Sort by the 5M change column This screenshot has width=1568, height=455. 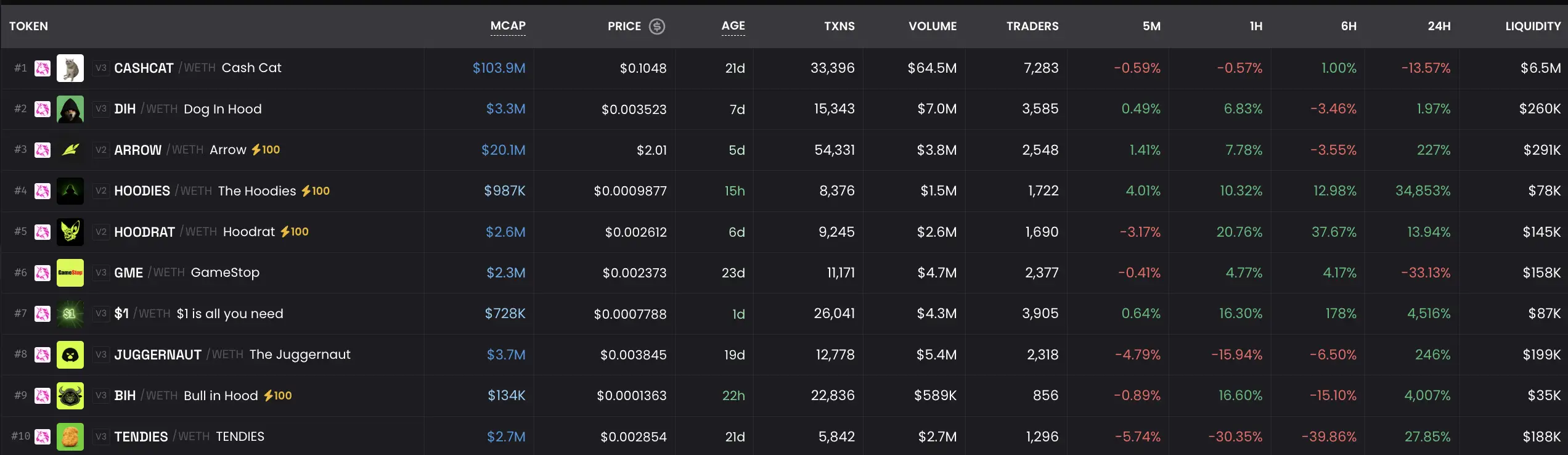click(1151, 27)
